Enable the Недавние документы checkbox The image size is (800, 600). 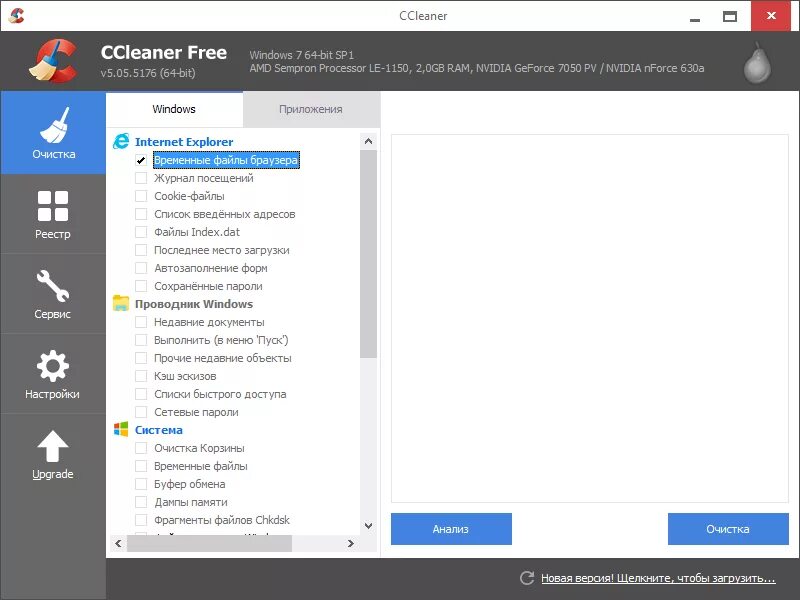[x=141, y=322]
